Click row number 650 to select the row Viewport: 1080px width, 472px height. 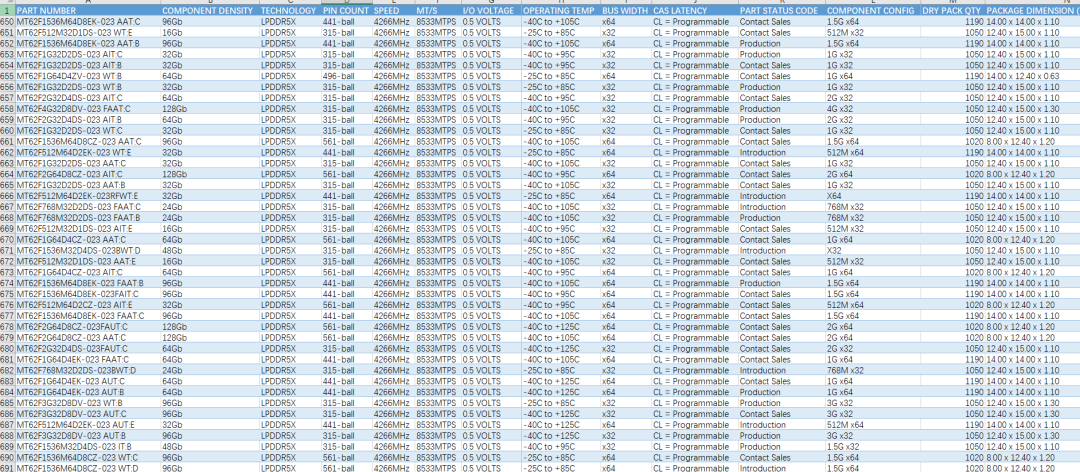pos(7,21)
